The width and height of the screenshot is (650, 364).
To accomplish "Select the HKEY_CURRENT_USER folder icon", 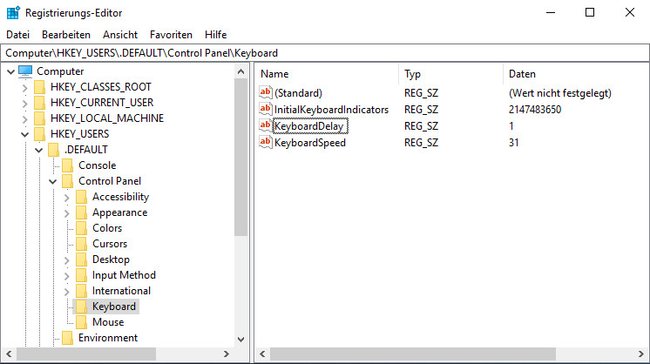I will pos(39,103).
